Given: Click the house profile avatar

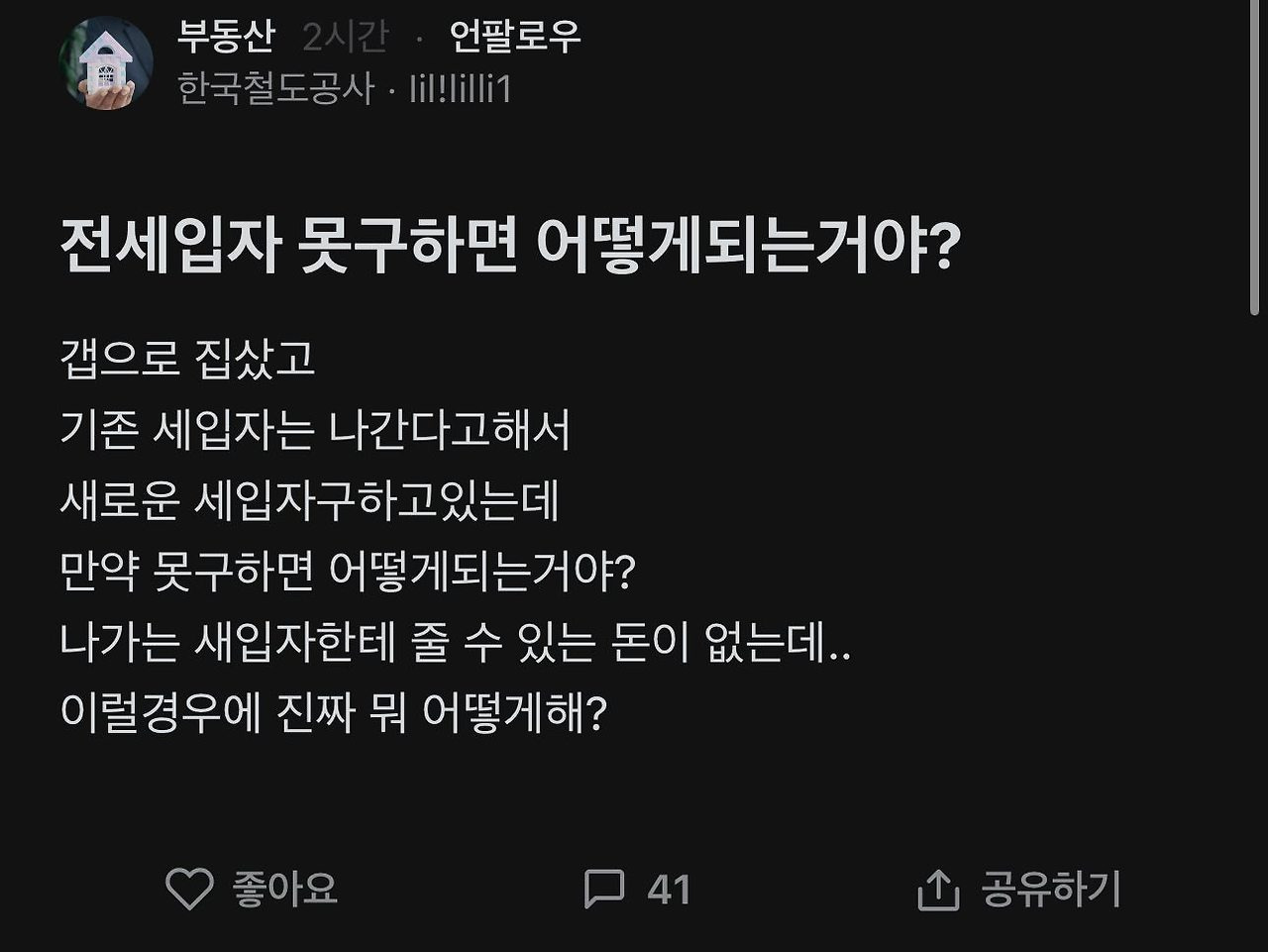Looking at the screenshot, I should [x=106, y=63].
